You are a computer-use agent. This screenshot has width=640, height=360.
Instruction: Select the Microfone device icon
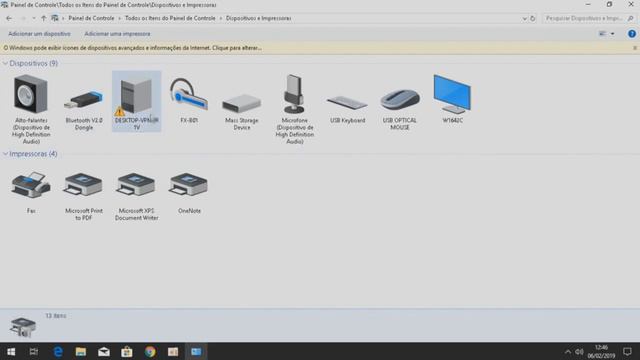click(x=294, y=94)
